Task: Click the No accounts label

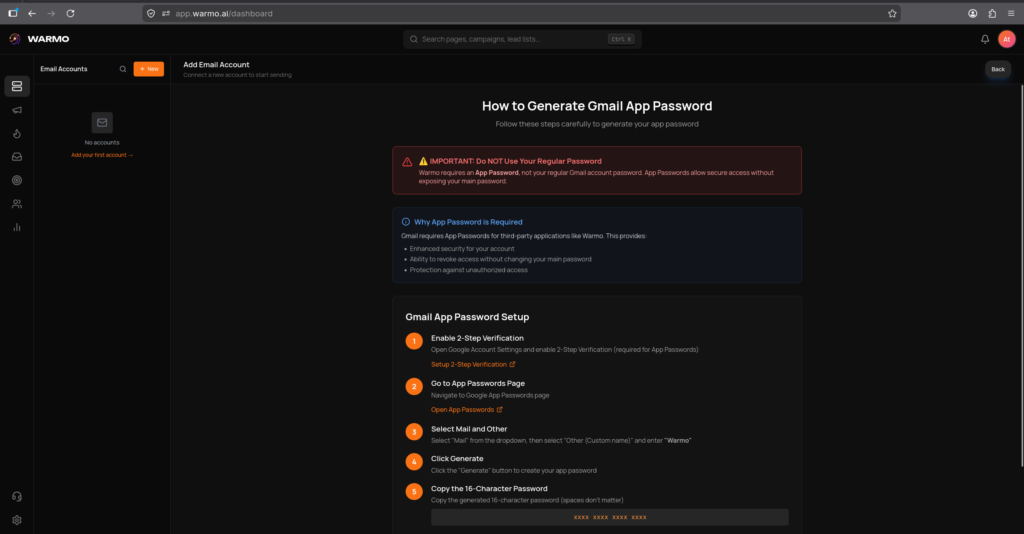Action: point(102,142)
